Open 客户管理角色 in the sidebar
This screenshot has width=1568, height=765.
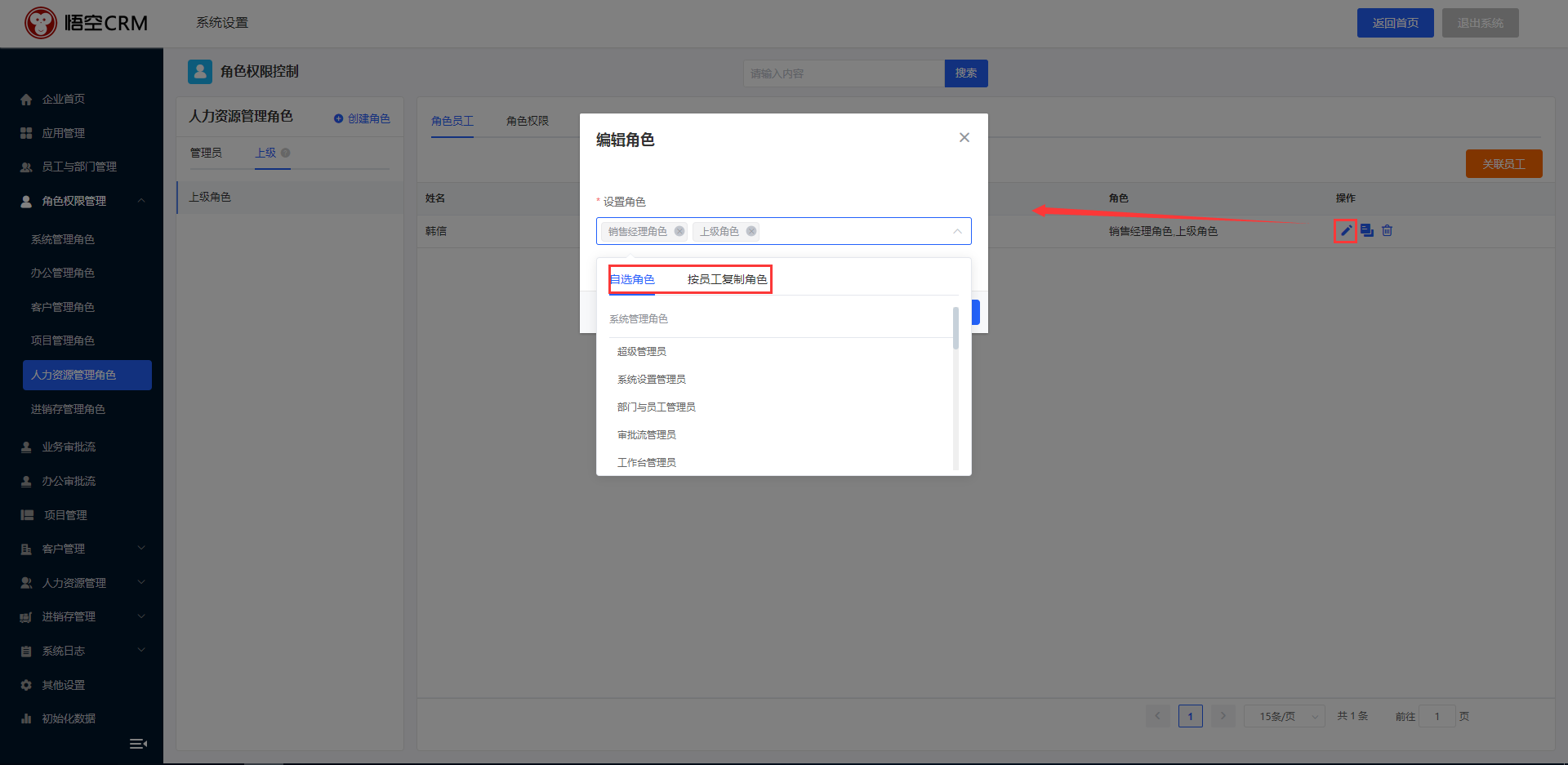[63, 307]
